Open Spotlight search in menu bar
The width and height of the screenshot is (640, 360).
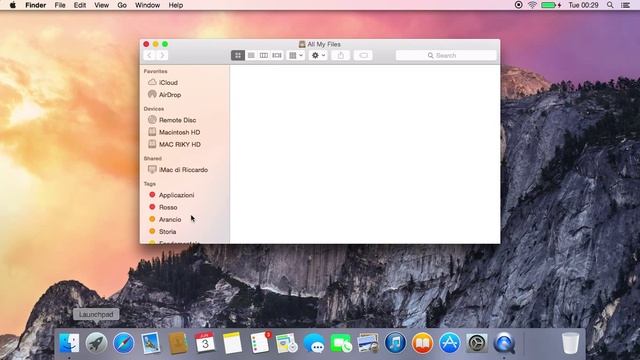tap(610, 5)
